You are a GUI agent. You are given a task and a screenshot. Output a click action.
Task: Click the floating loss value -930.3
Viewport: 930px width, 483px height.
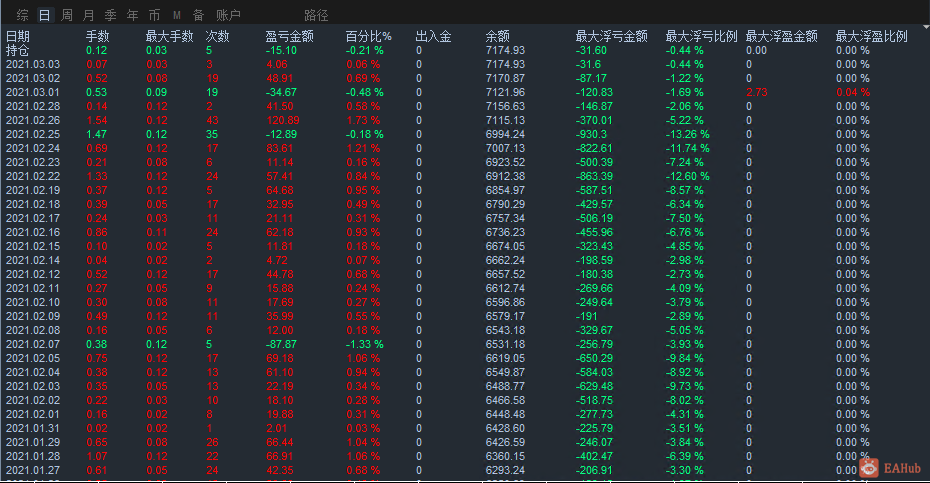pos(591,134)
